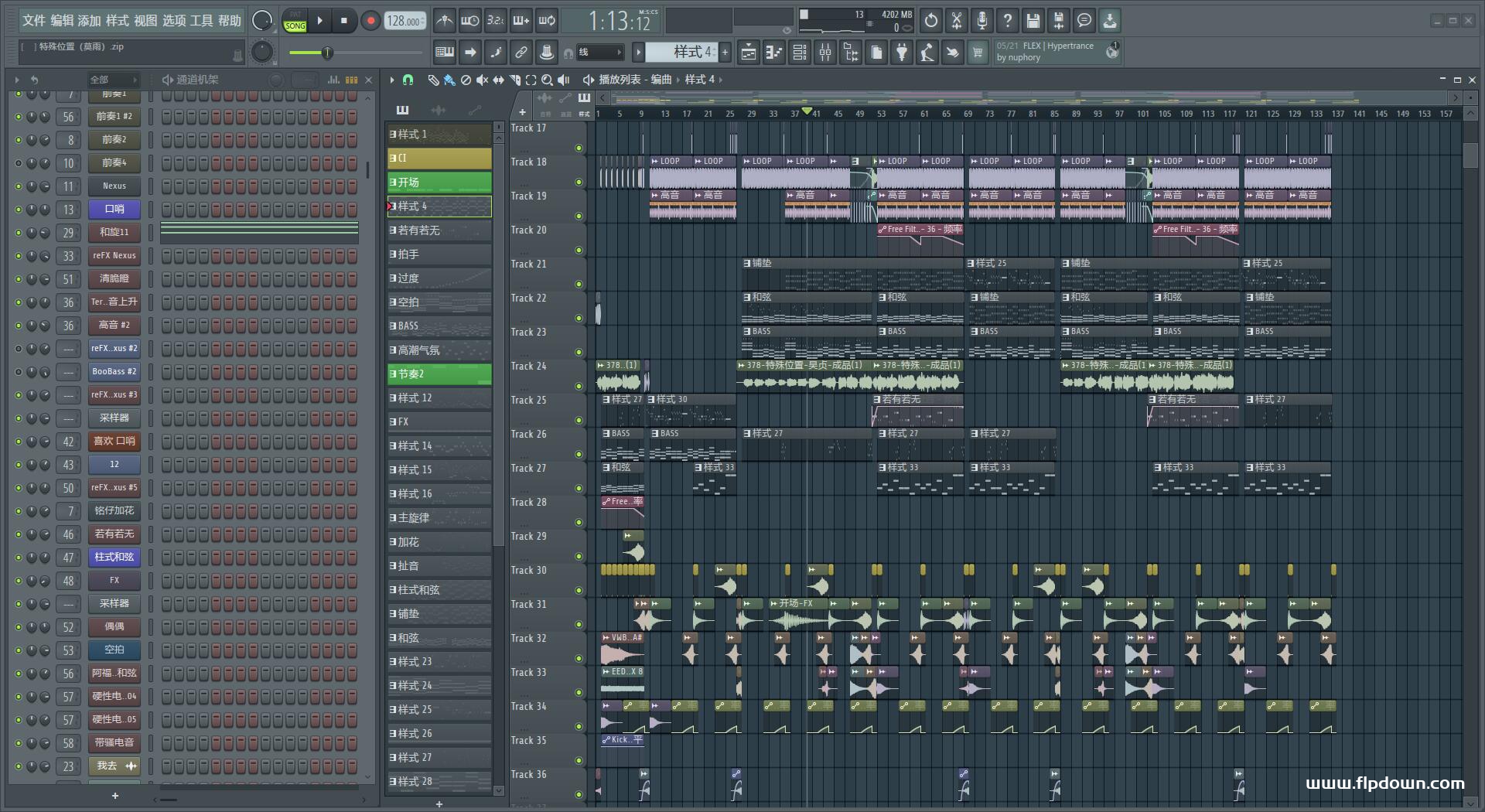Click the undo history round arrow icon
The width and height of the screenshot is (1485, 812).
point(931,21)
